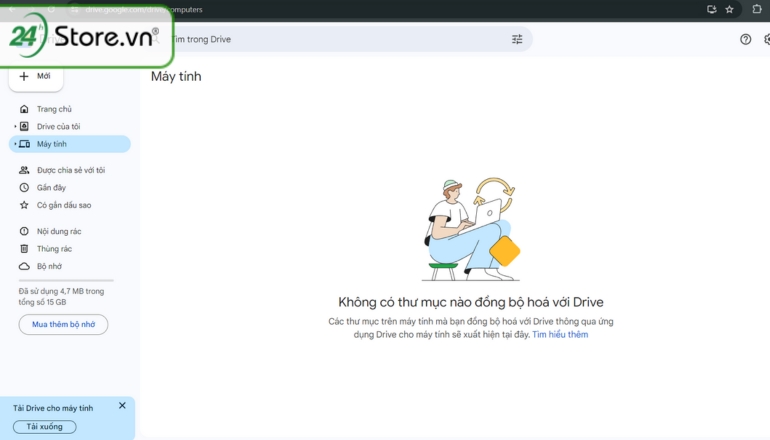Click Tải xuống download button
770x440 pixels.
click(x=45, y=427)
